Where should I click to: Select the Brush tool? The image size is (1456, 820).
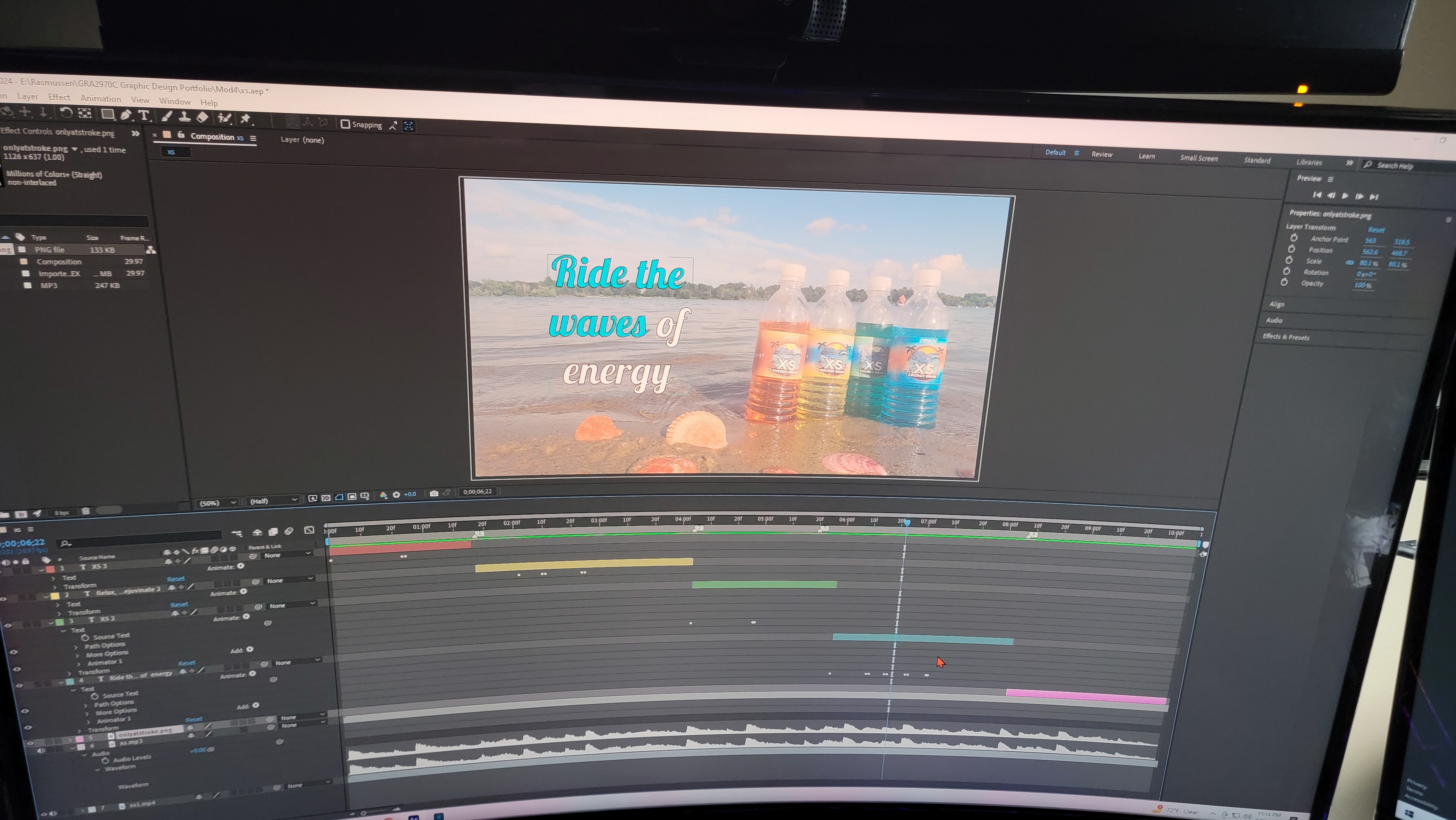[x=166, y=116]
